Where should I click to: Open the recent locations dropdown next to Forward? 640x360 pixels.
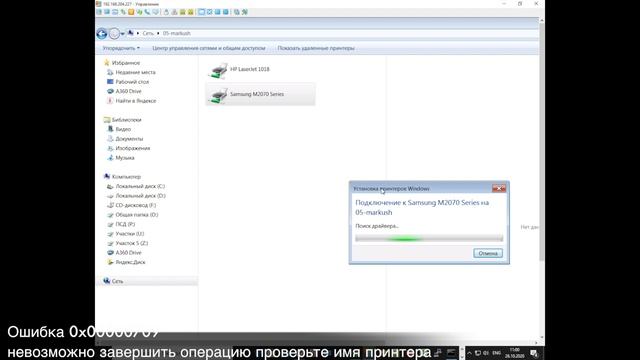tap(122, 33)
